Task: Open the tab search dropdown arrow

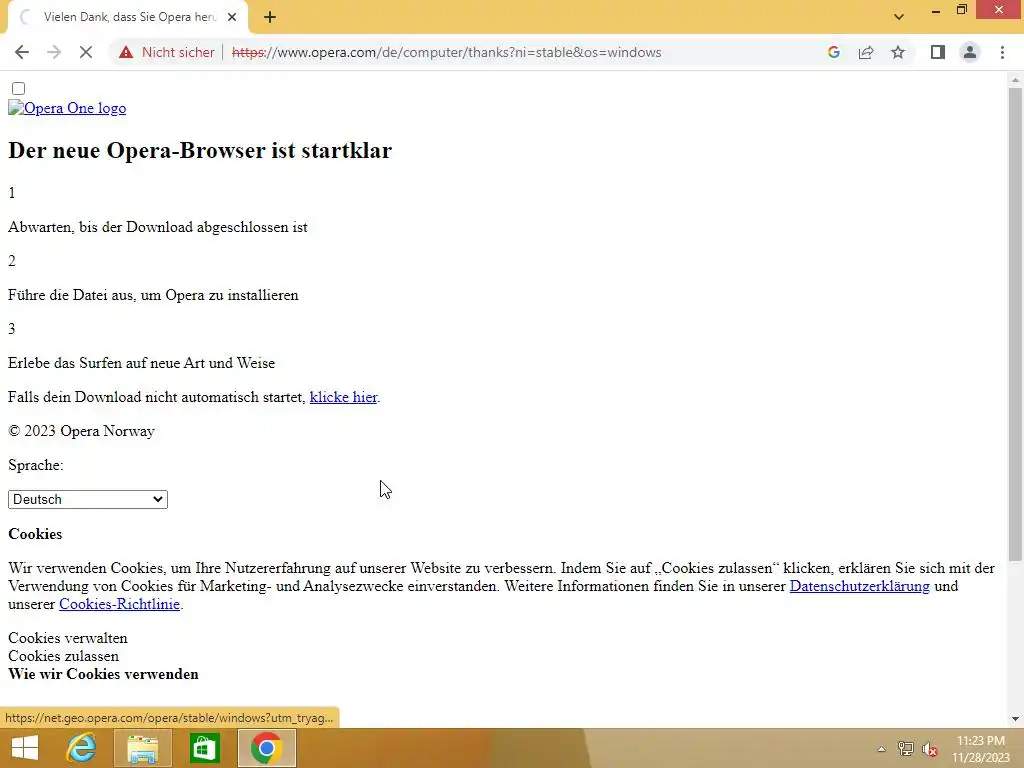Action: [899, 17]
